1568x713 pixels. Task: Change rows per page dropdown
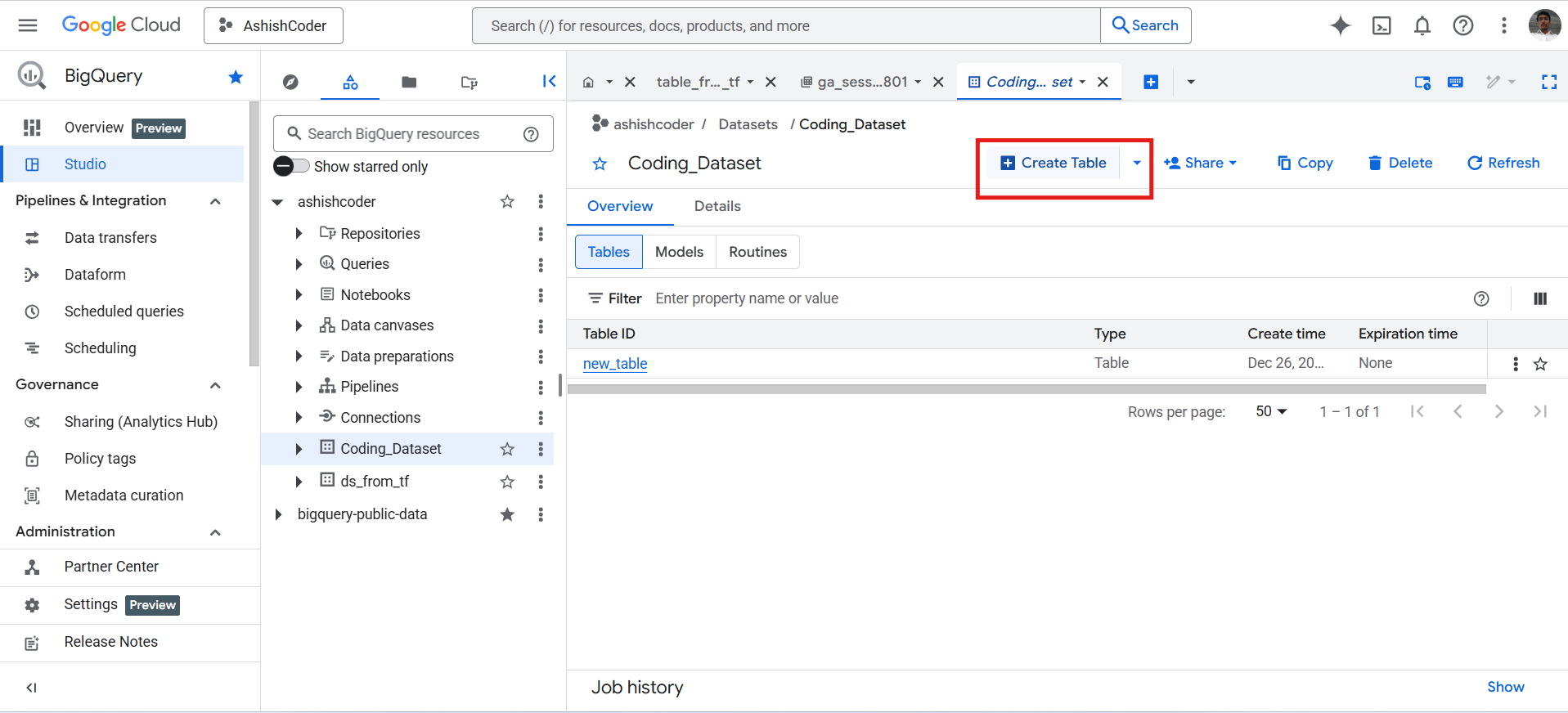pos(1271,411)
